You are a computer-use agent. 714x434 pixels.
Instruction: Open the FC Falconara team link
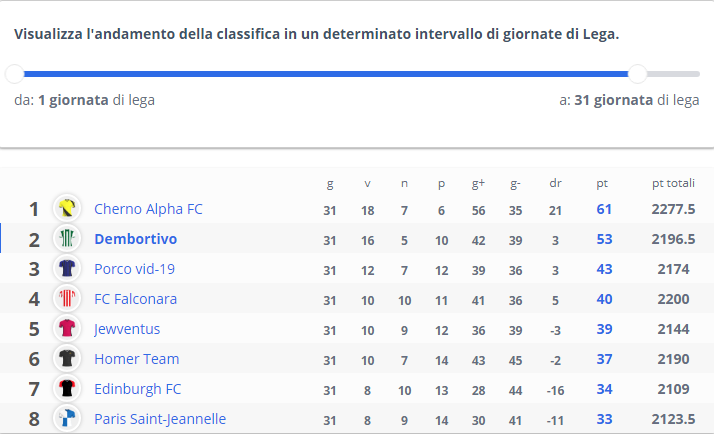coord(135,299)
